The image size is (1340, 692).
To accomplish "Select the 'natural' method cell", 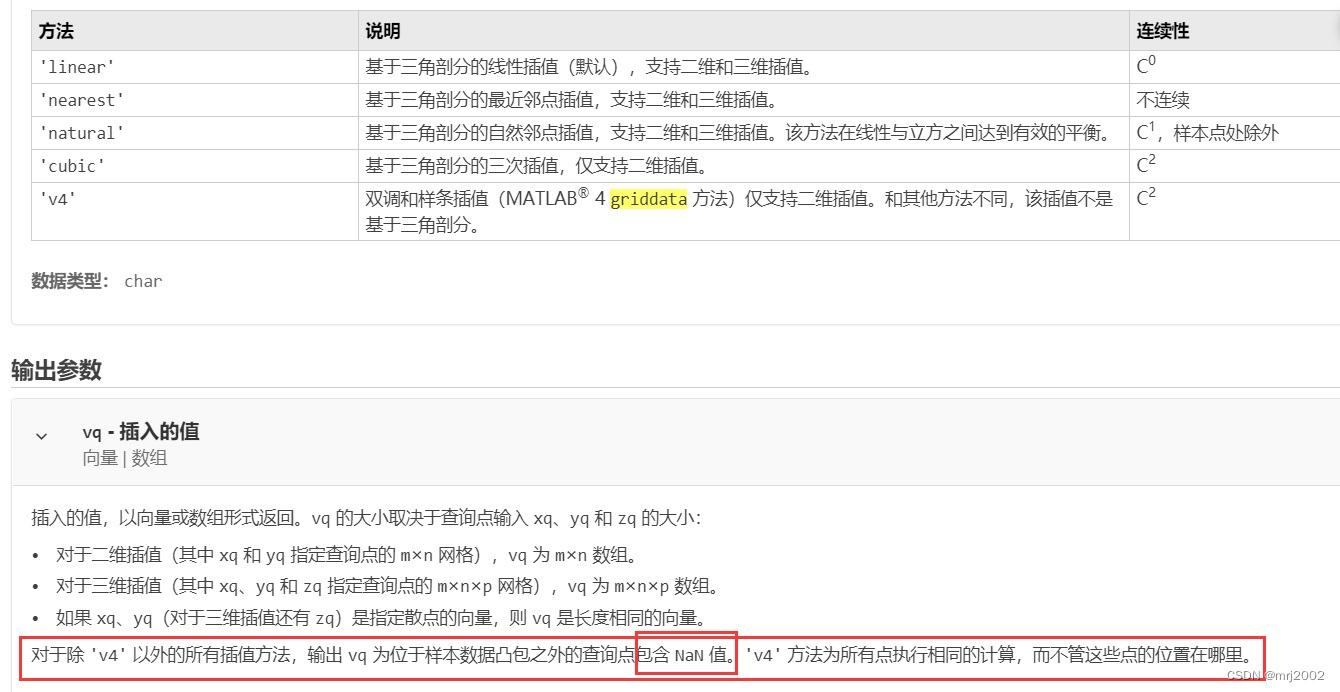I will click(x=195, y=133).
